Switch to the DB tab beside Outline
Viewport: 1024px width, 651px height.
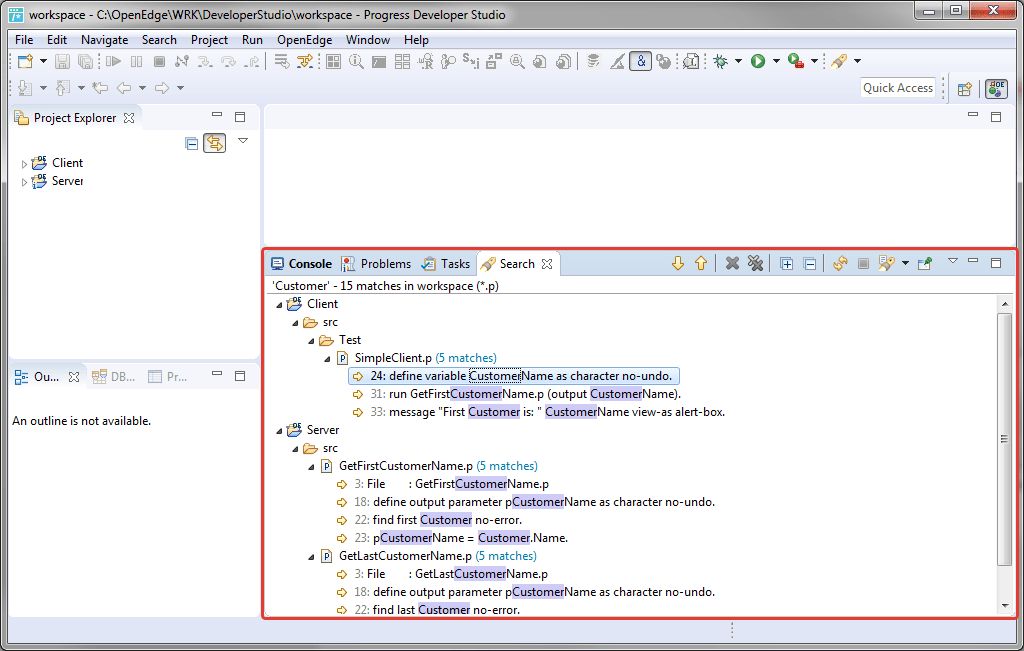tap(114, 377)
